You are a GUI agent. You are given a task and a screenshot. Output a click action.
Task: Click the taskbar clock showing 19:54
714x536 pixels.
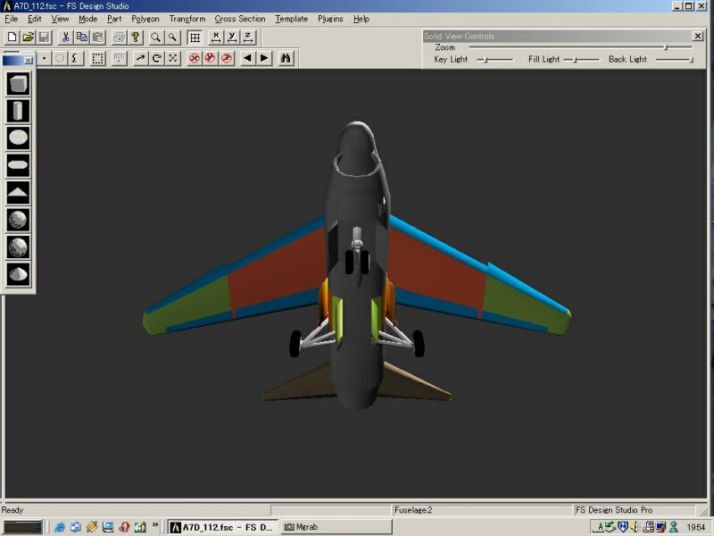[696, 527]
